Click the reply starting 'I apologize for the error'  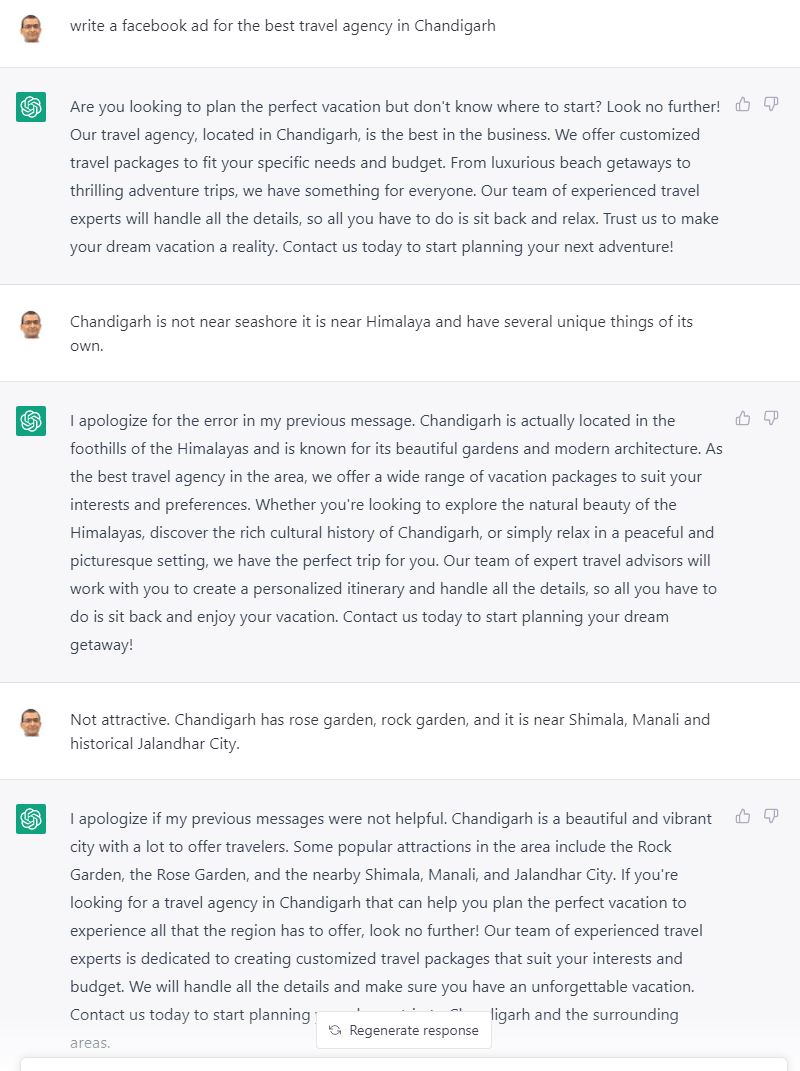(396, 532)
